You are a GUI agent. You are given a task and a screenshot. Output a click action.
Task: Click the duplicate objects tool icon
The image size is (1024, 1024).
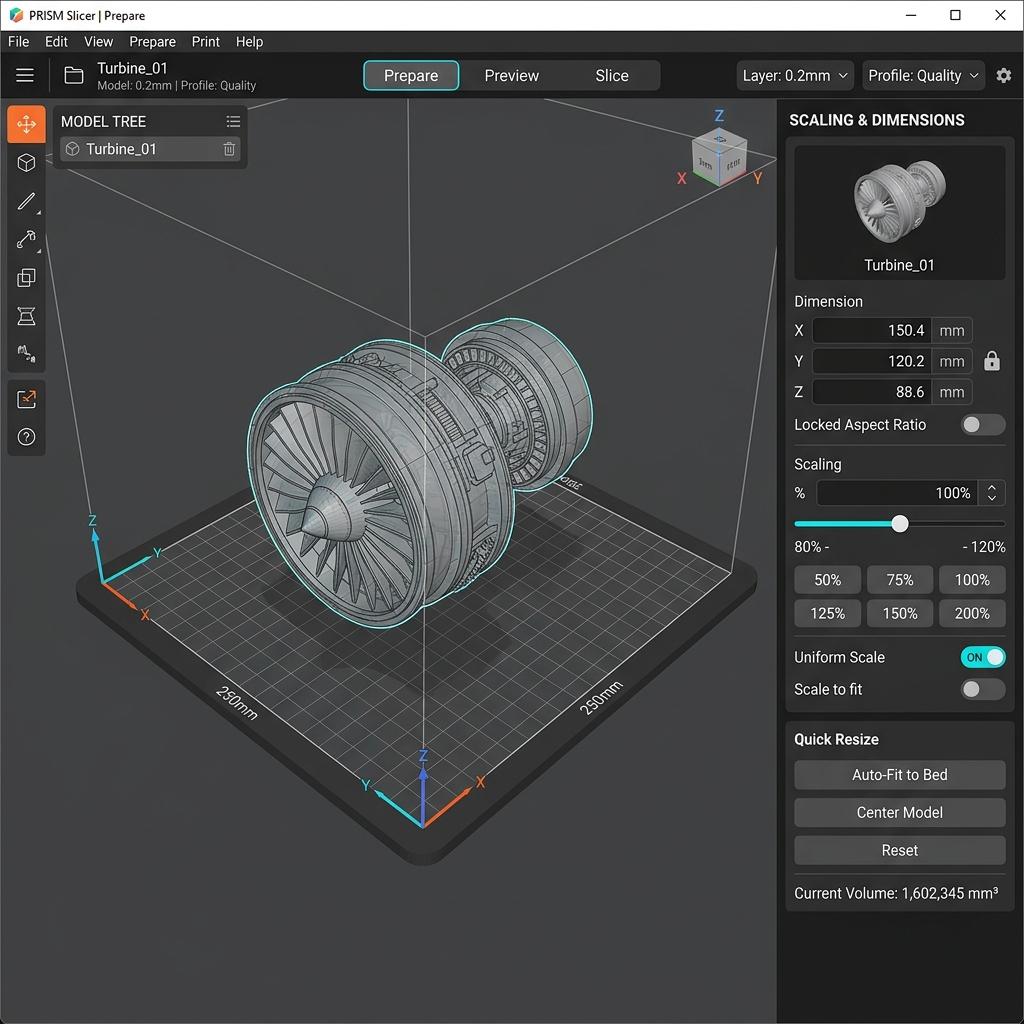pos(26,278)
